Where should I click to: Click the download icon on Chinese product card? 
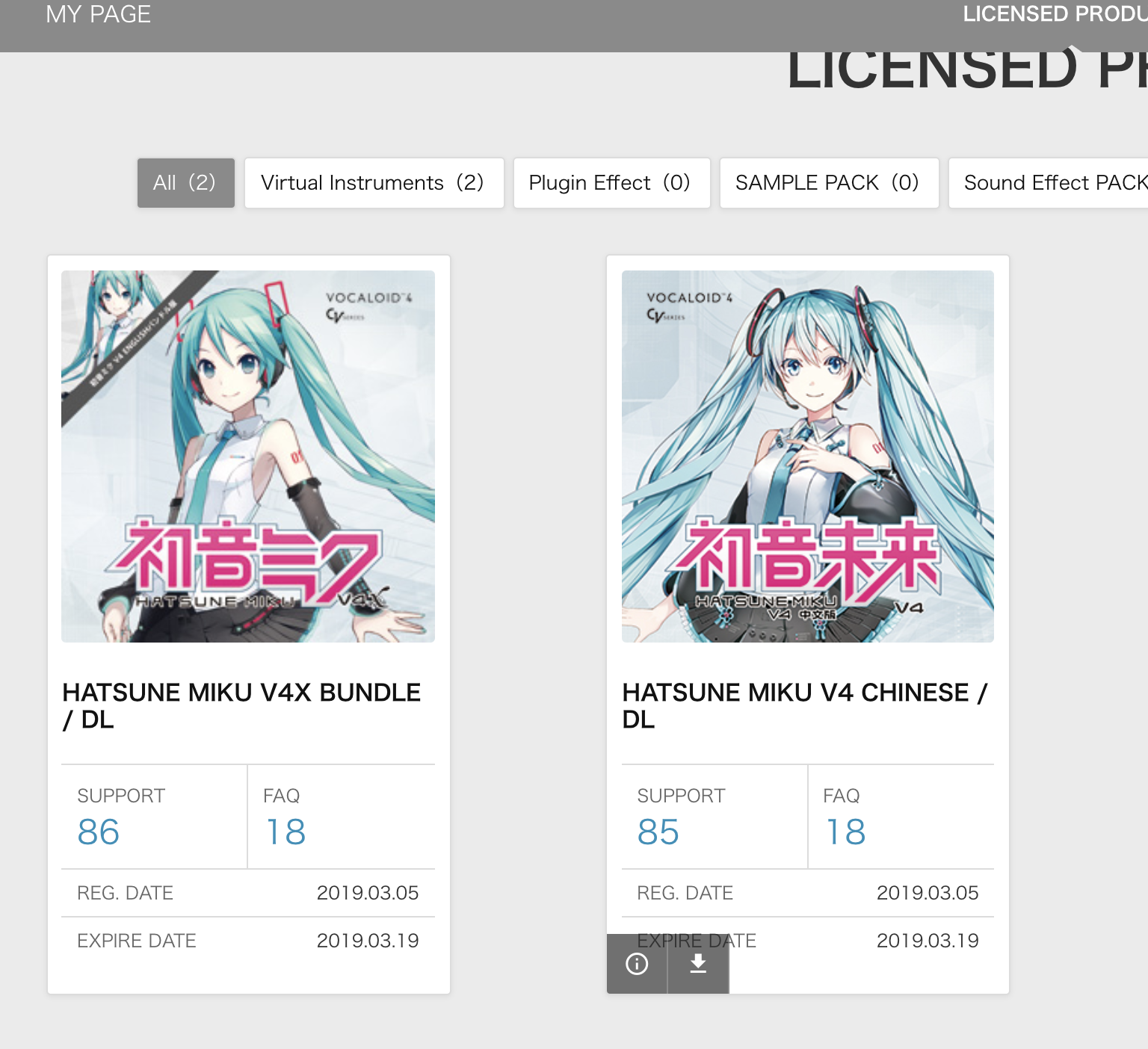coord(698,964)
